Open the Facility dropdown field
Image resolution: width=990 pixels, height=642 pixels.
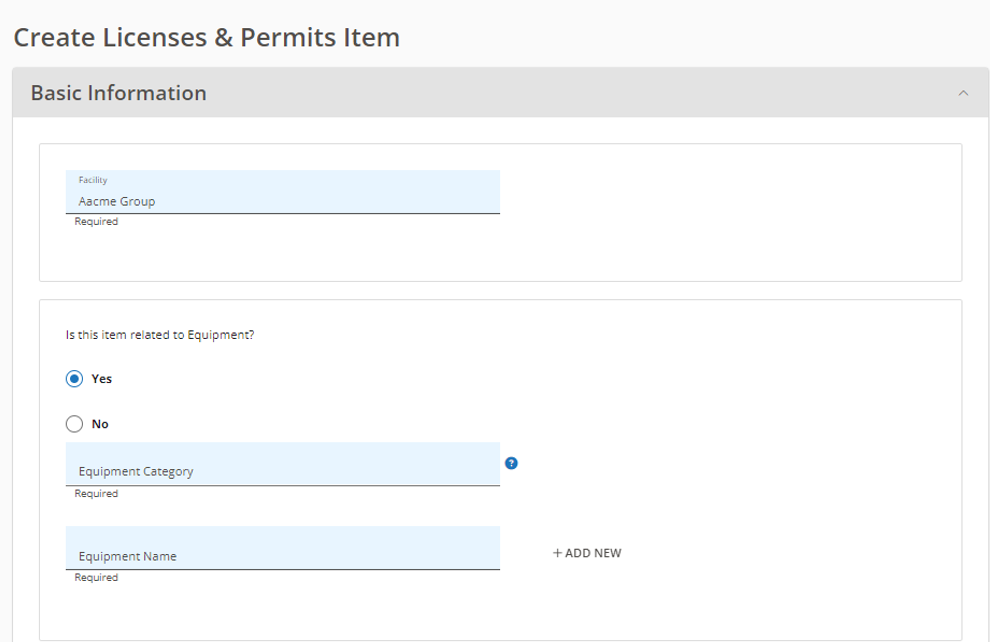[x=283, y=192]
